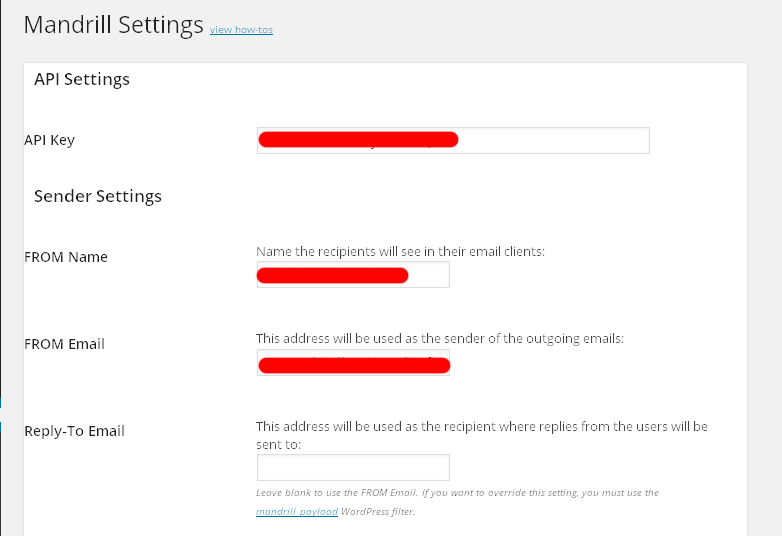Image resolution: width=782 pixels, height=536 pixels.
Task: Click the 'FROM Email' label
Action: point(64,344)
